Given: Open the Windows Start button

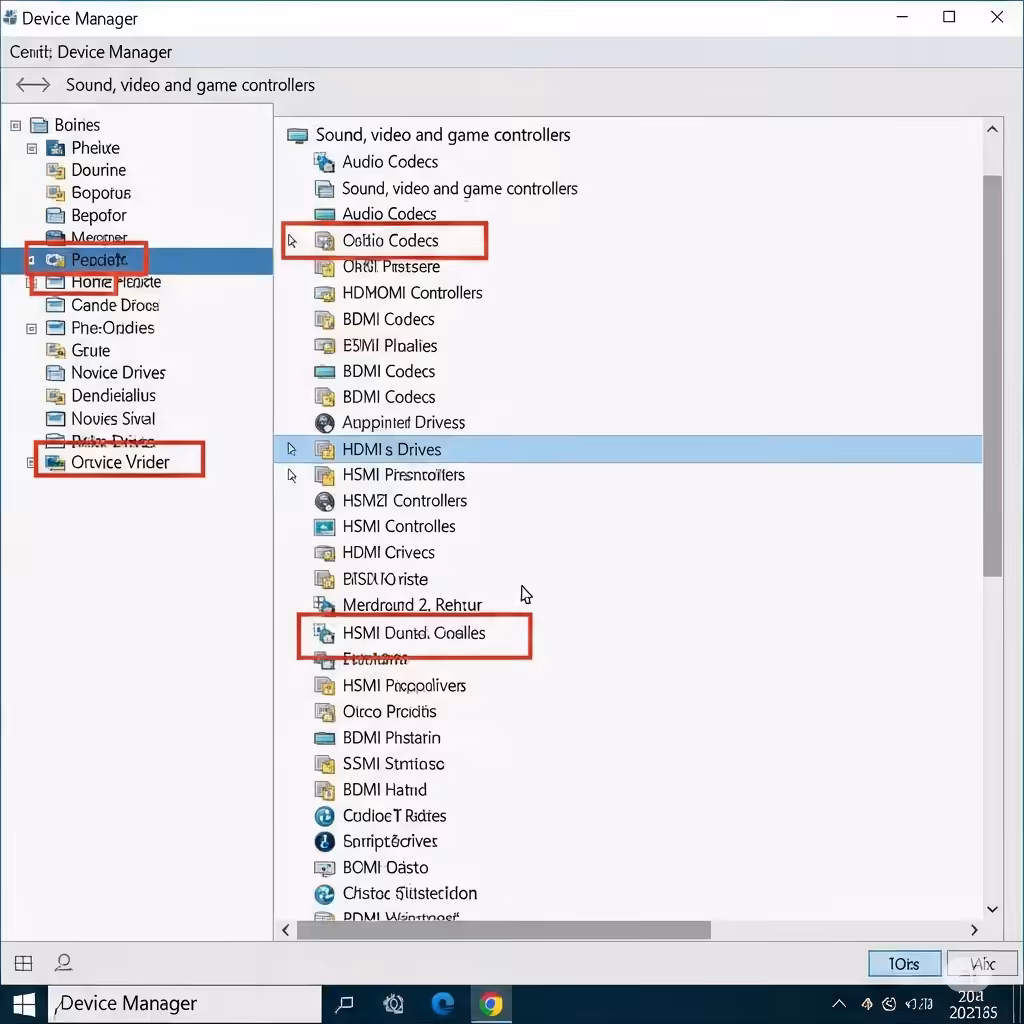Looking at the screenshot, I should (x=24, y=1004).
